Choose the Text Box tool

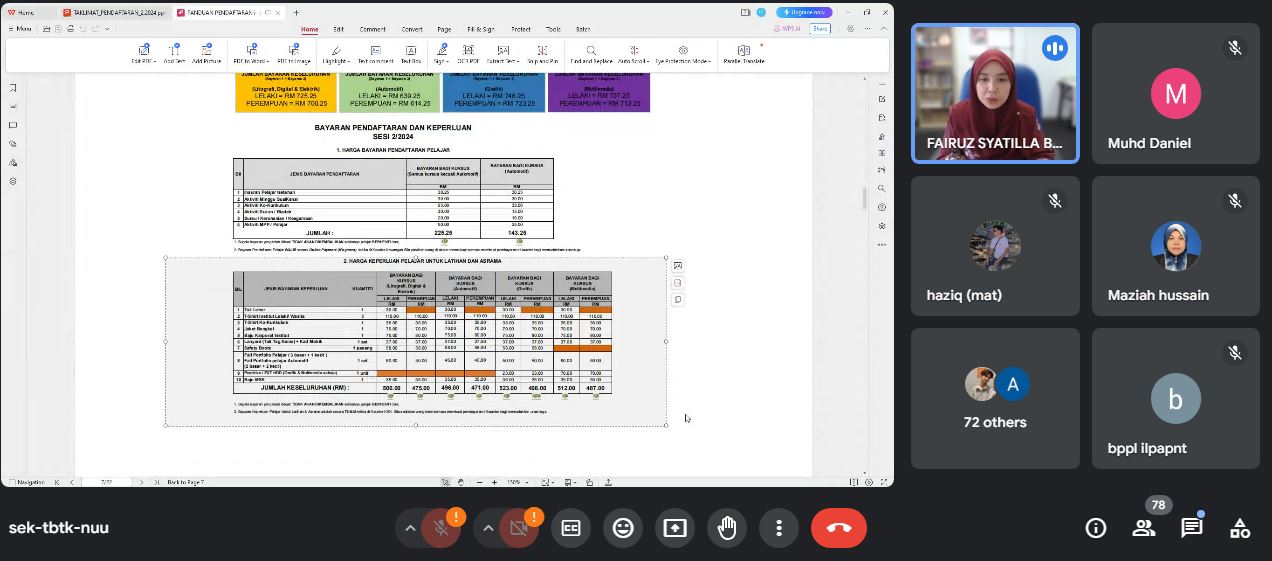(411, 54)
